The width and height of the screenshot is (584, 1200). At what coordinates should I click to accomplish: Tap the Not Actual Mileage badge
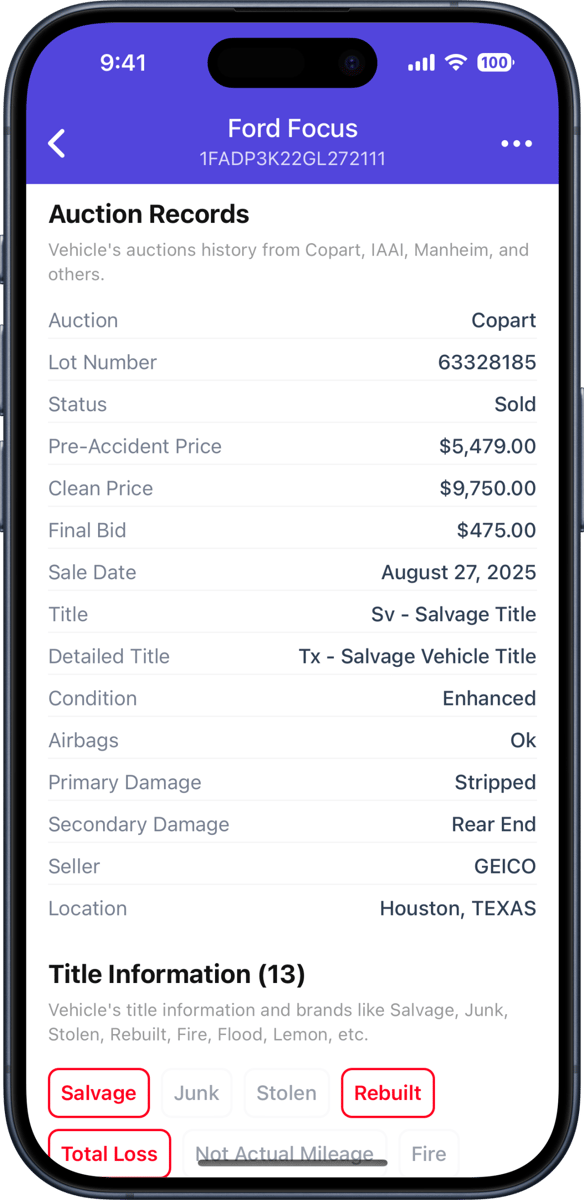coord(286,1153)
